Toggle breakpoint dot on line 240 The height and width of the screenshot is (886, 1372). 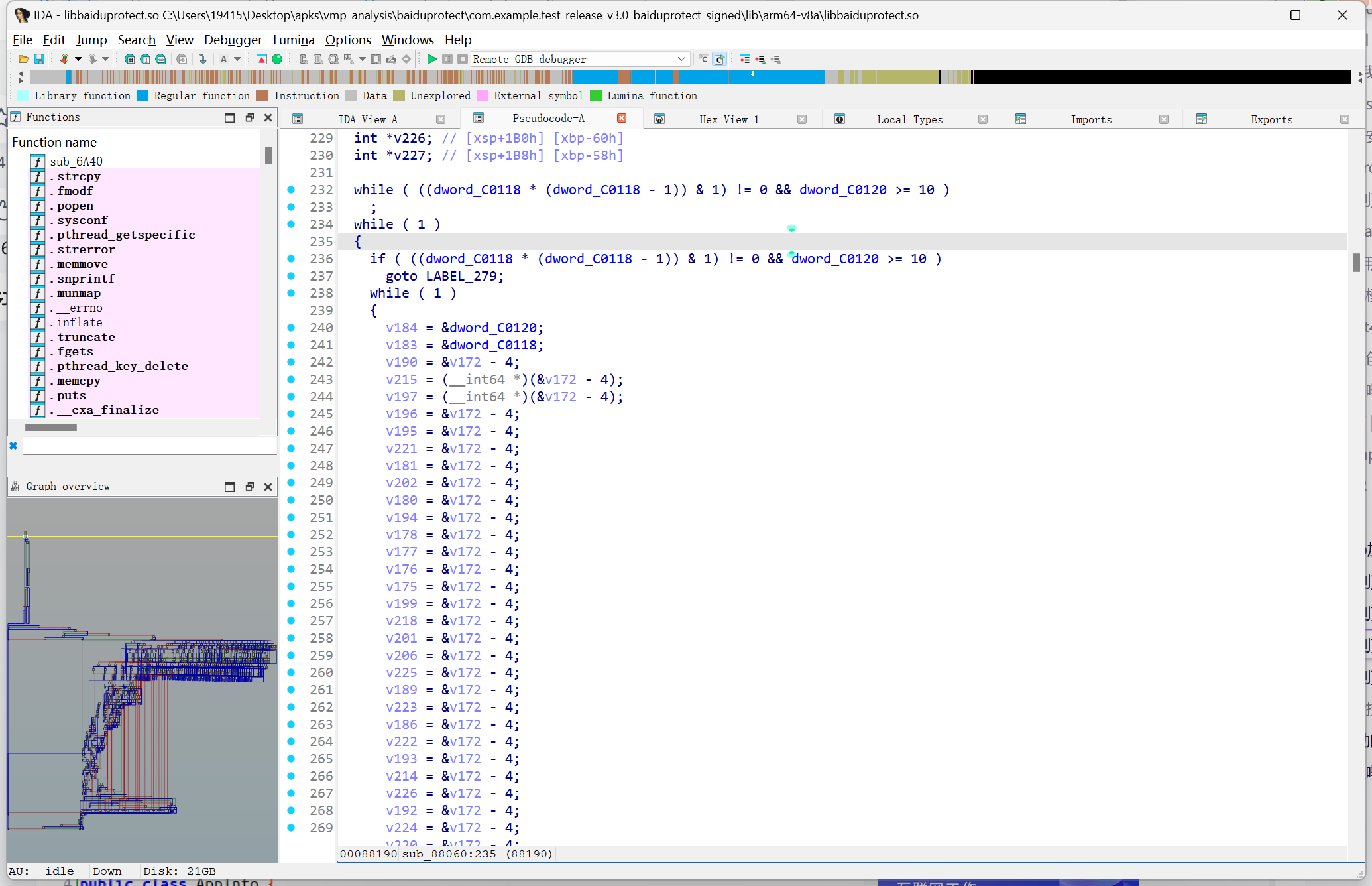[291, 328]
